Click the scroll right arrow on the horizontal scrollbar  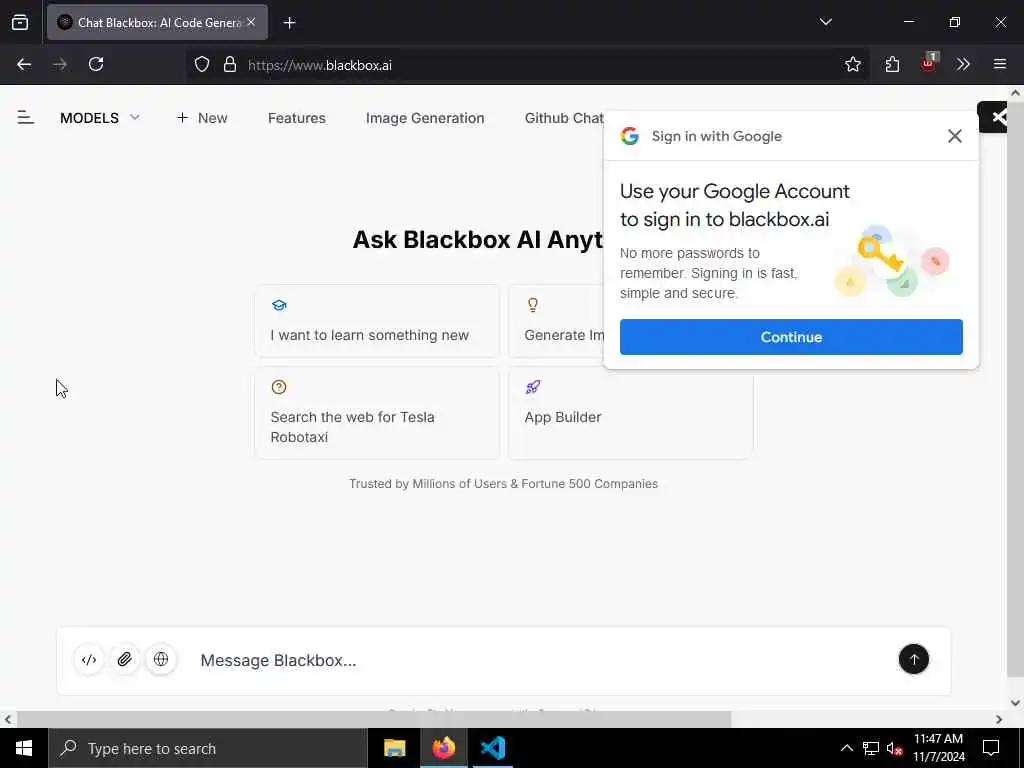tap(999, 719)
